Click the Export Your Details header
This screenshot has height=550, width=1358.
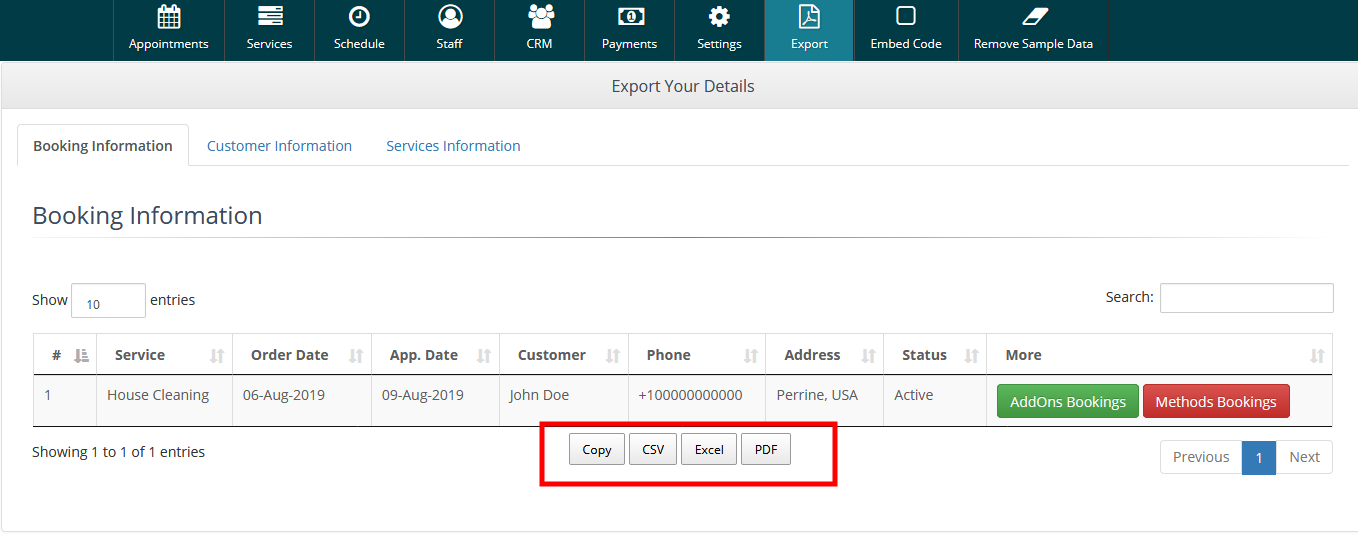coord(683,86)
